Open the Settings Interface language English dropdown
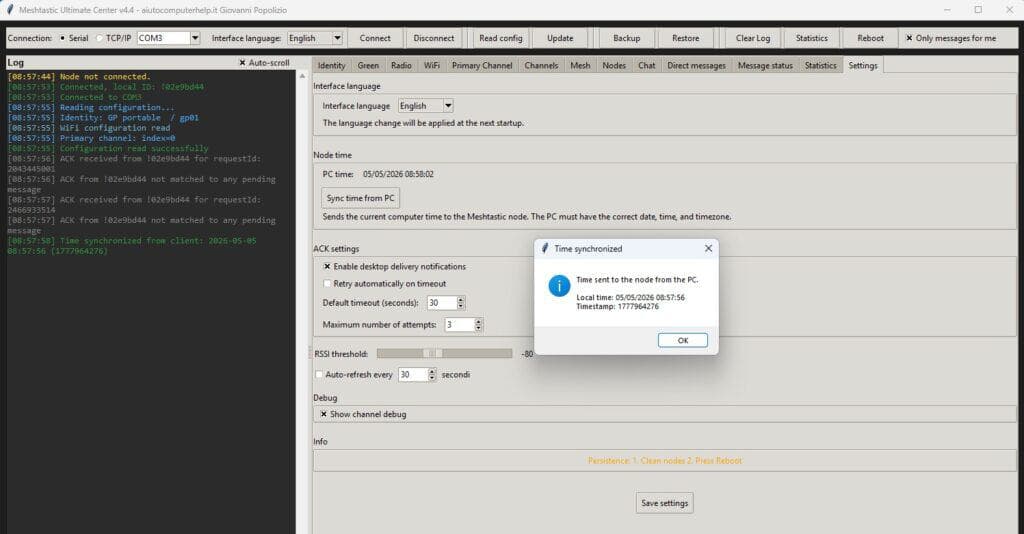 click(448, 106)
